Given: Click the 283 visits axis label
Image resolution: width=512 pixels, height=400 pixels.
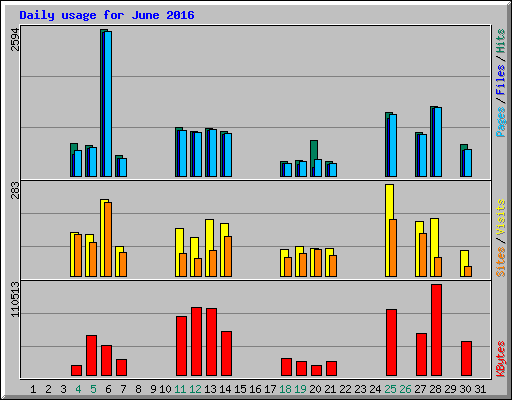Looking at the screenshot, I should point(15,190).
